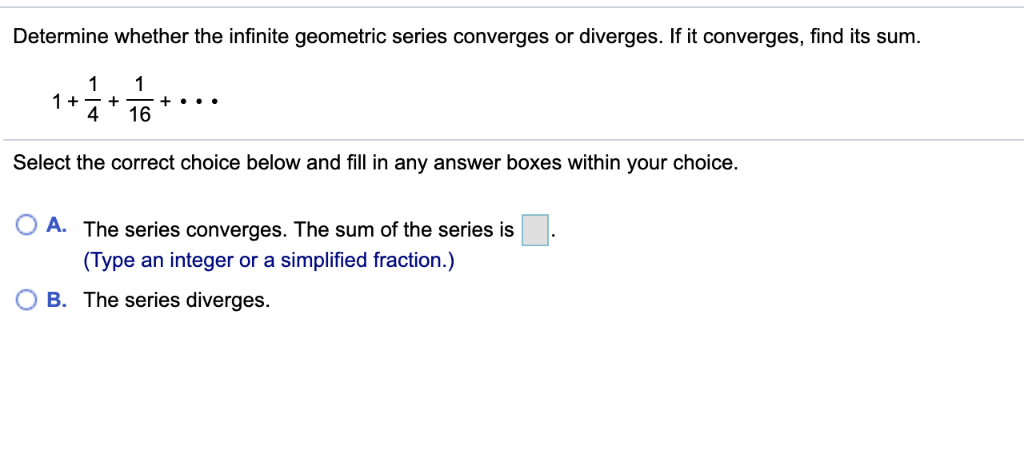Click the ellipsis dots after the series
The height and width of the screenshot is (470, 1024).
(x=200, y=102)
